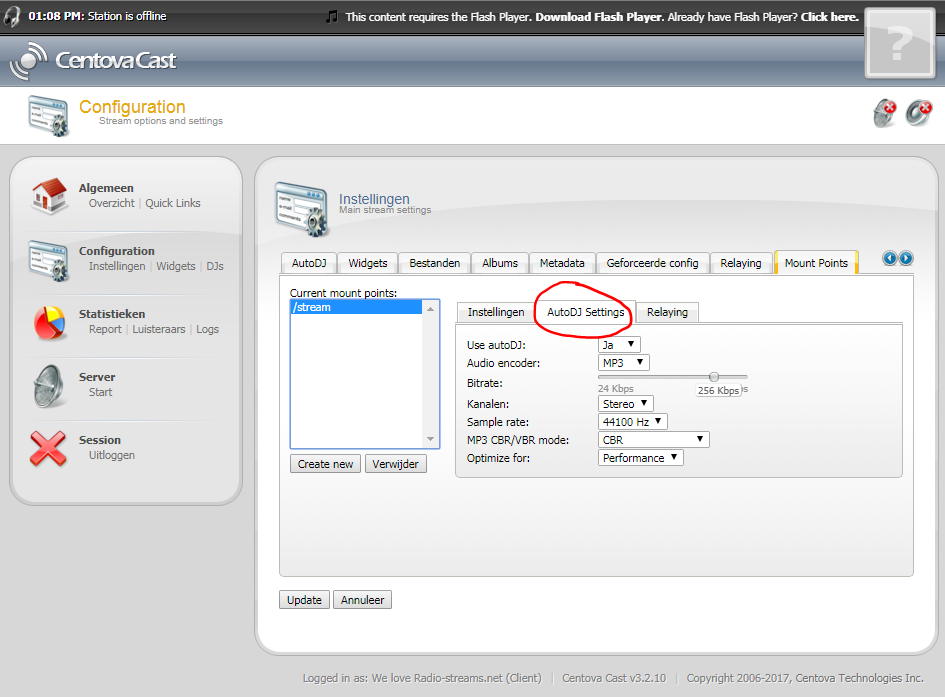Click the Configuration icon in the sidebar
The image size is (945, 697).
48,259
